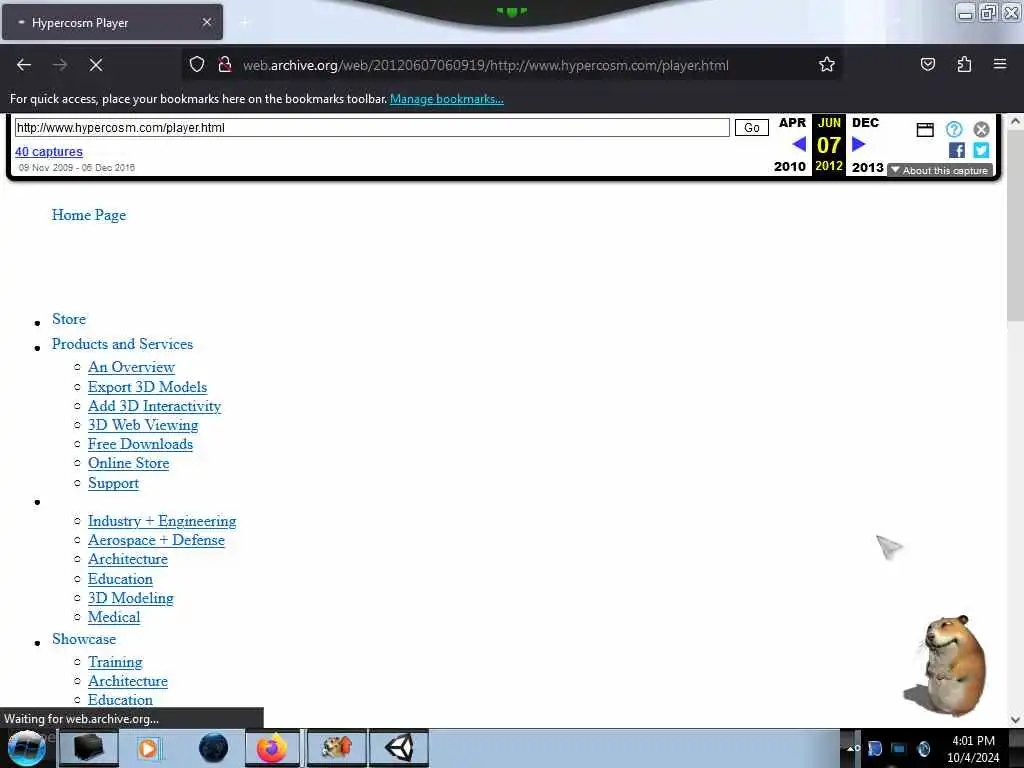
Task: Open the Pocket save icon
Action: 927,65
